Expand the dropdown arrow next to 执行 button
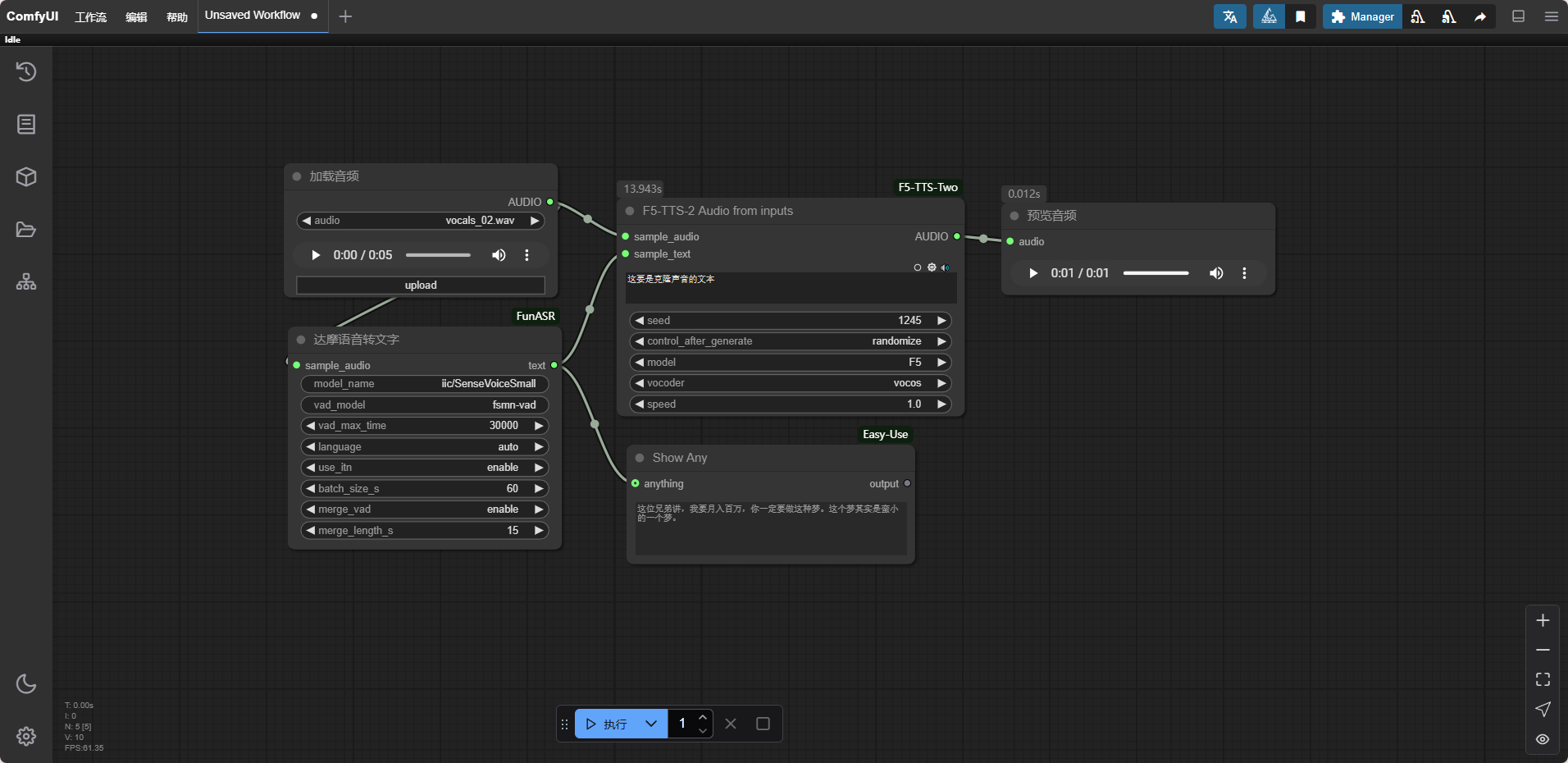Viewport: 1568px width, 763px height. tap(651, 724)
